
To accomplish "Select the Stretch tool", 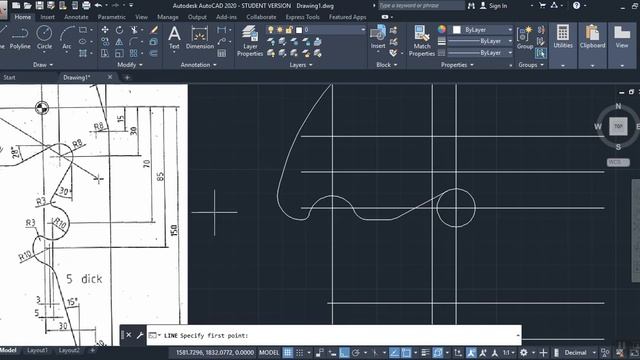I will (x=105, y=53).
